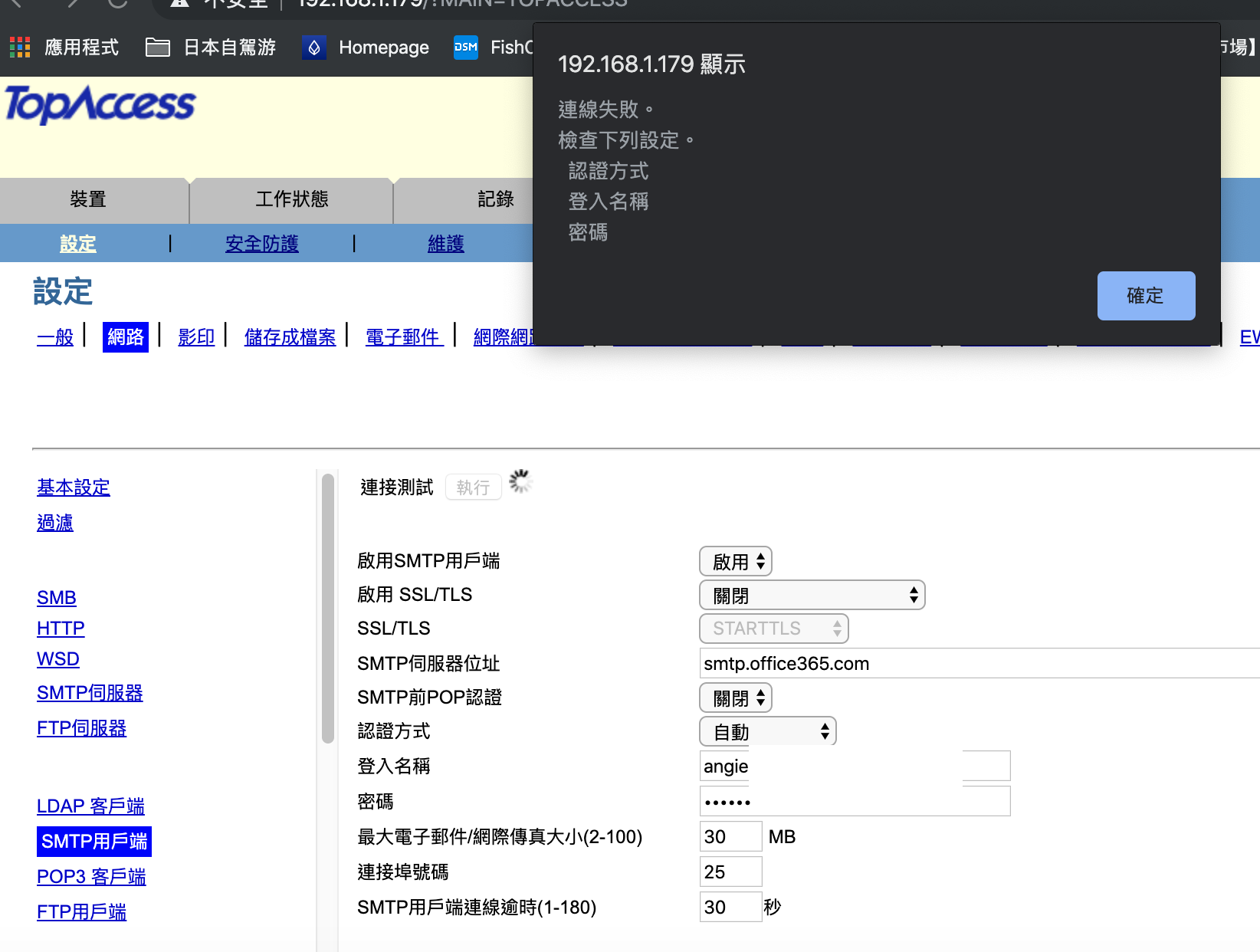Open the 啟用SMTP用戶端 dropdown
Image resolution: width=1260 pixels, height=952 pixels.
click(x=736, y=562)
